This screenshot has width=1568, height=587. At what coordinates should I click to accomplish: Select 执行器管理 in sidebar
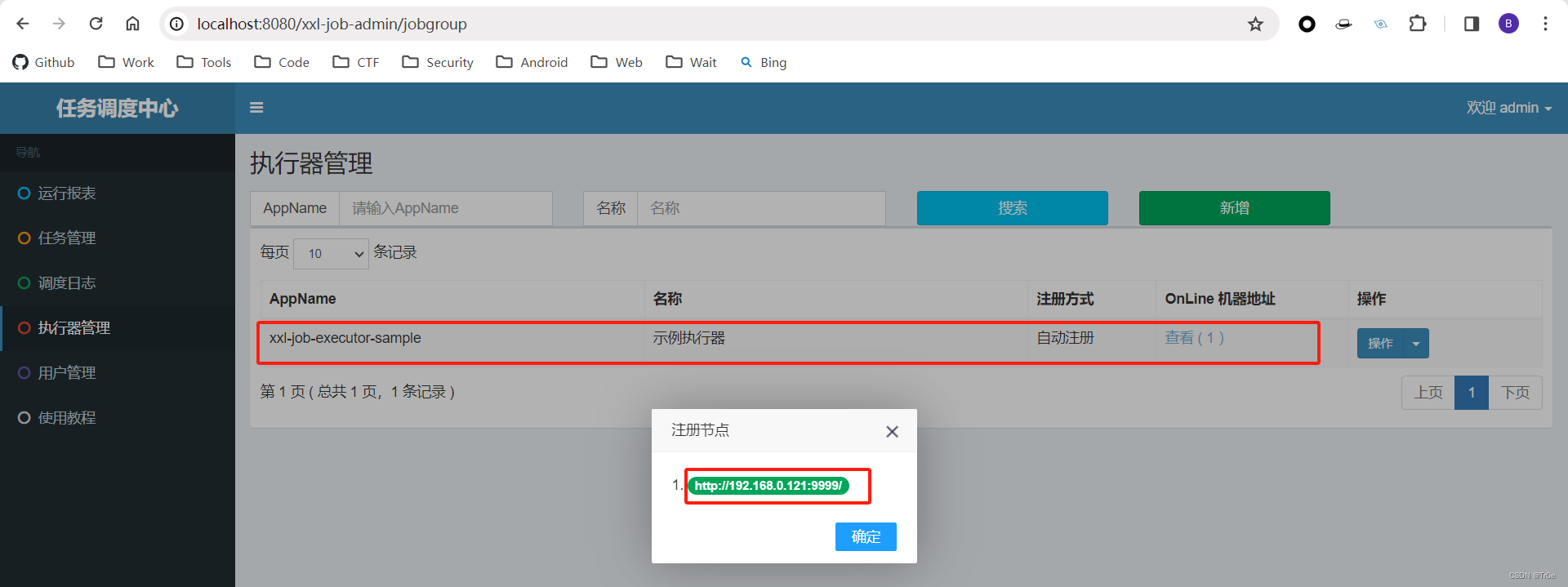(118, 328)
